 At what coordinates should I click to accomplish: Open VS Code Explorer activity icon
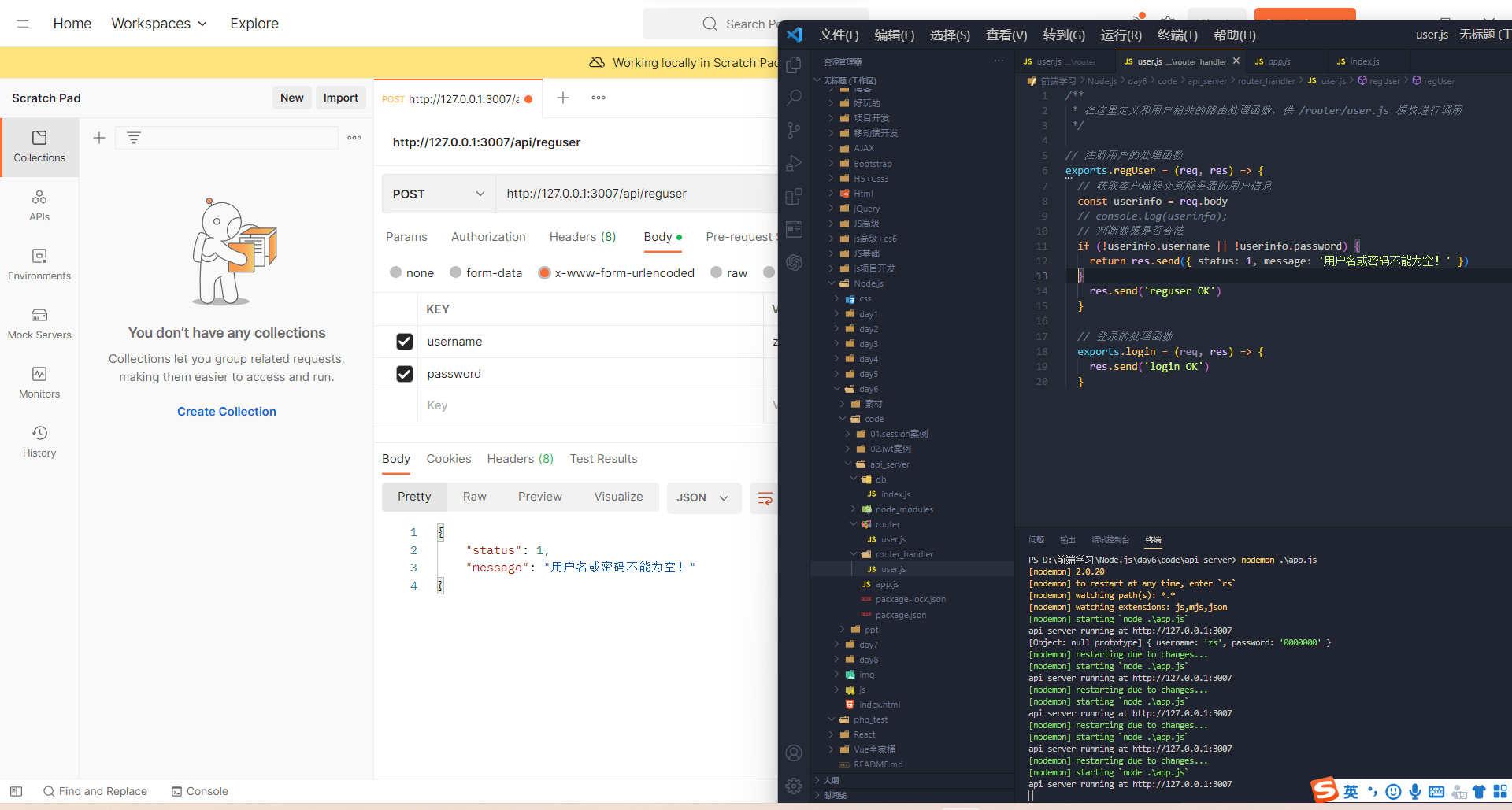tap(794, 65)
